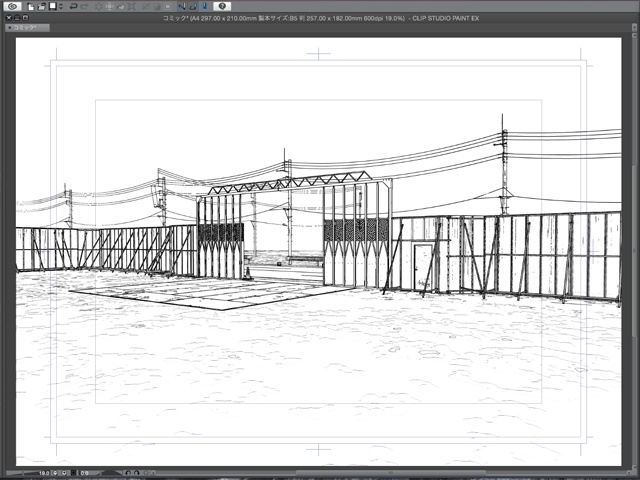Image resolution: width=640 pixels, height=480 pixels.
Task: Click the Reset Rotation icon
Action: tap(145, 473)
